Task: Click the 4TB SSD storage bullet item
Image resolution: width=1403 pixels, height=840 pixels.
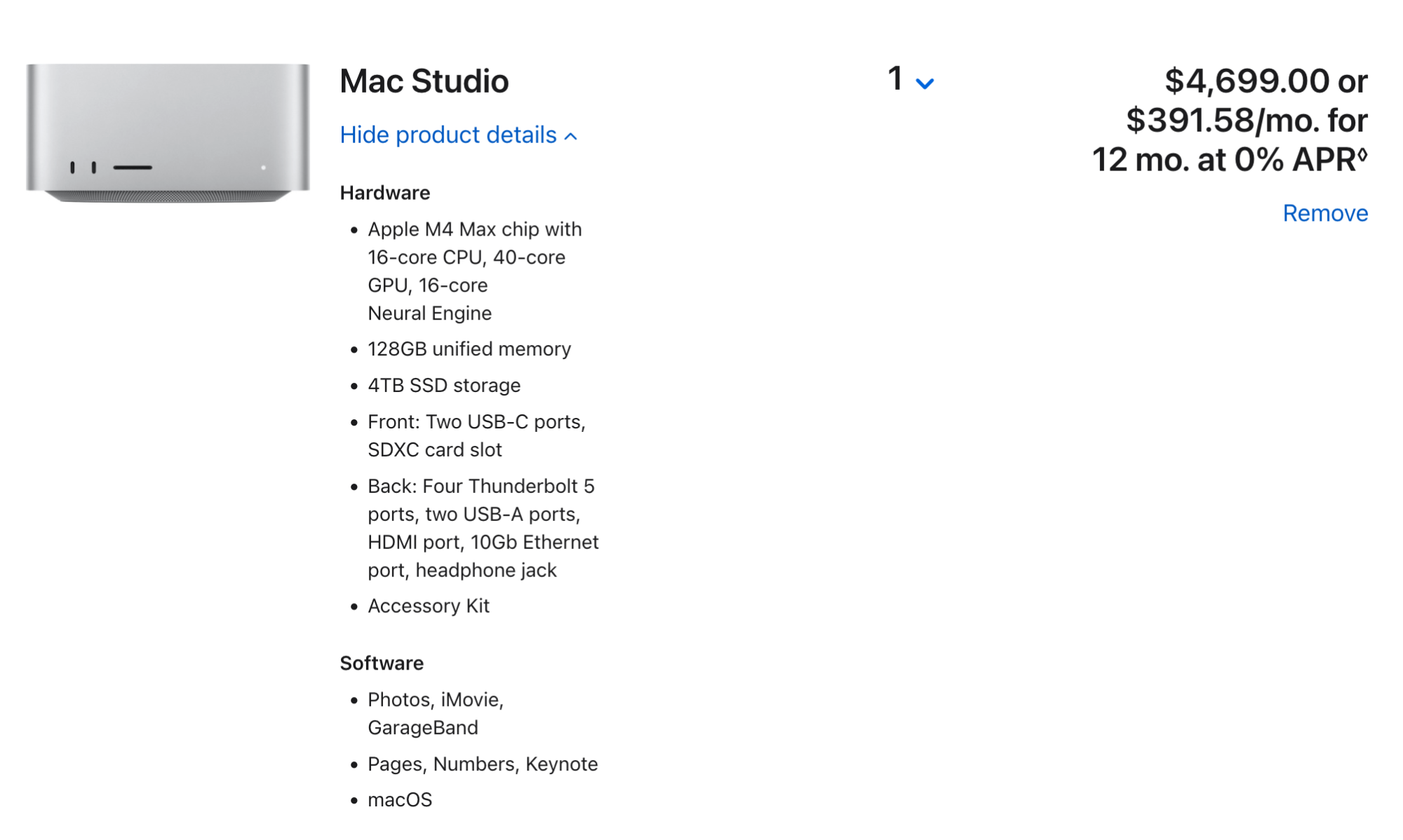Action: (444, 385)
